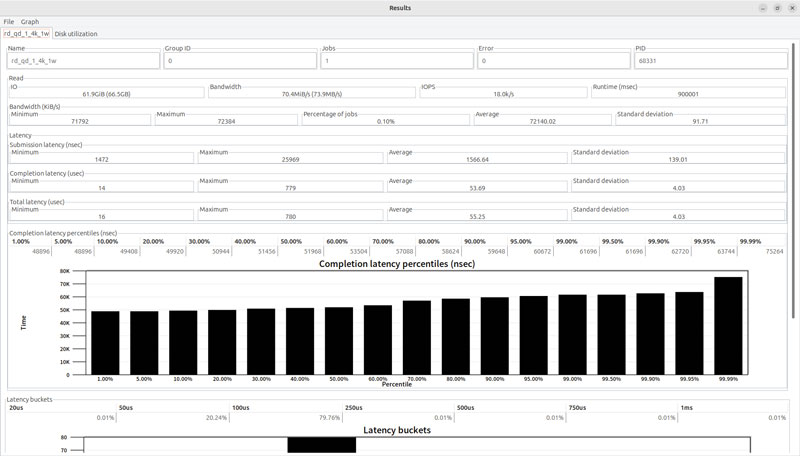Click the IOPS field showing 18.0k/s
This screenshot has width=800, height=456.
click(x=503, y=94)
